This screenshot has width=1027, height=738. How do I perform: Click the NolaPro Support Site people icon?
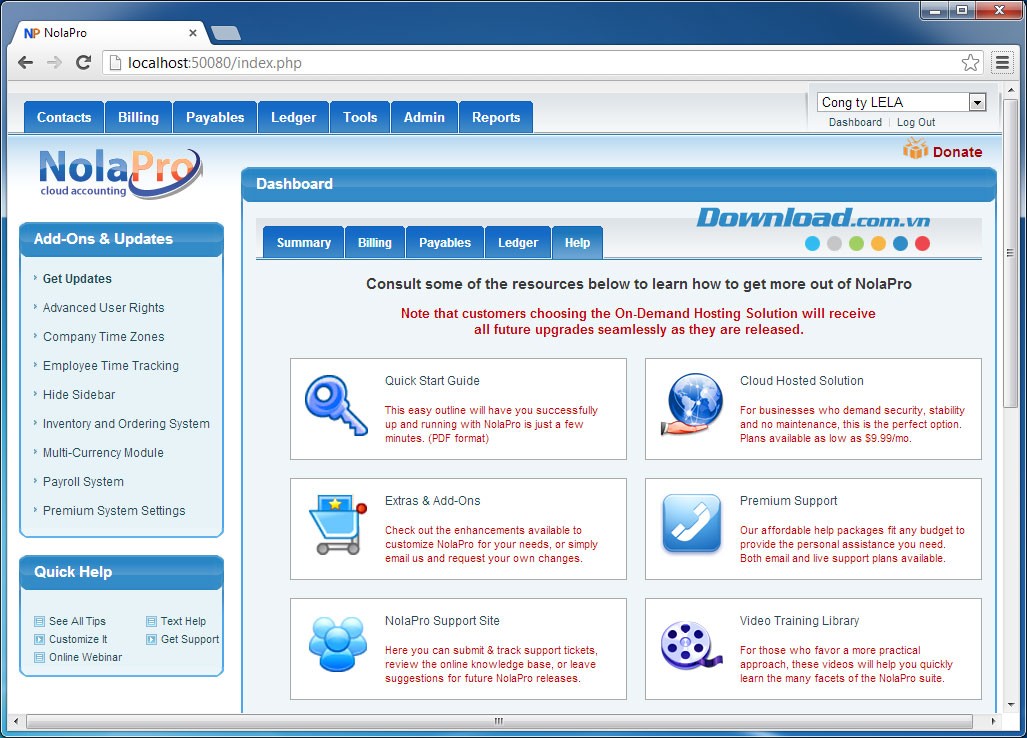[337, 645]
